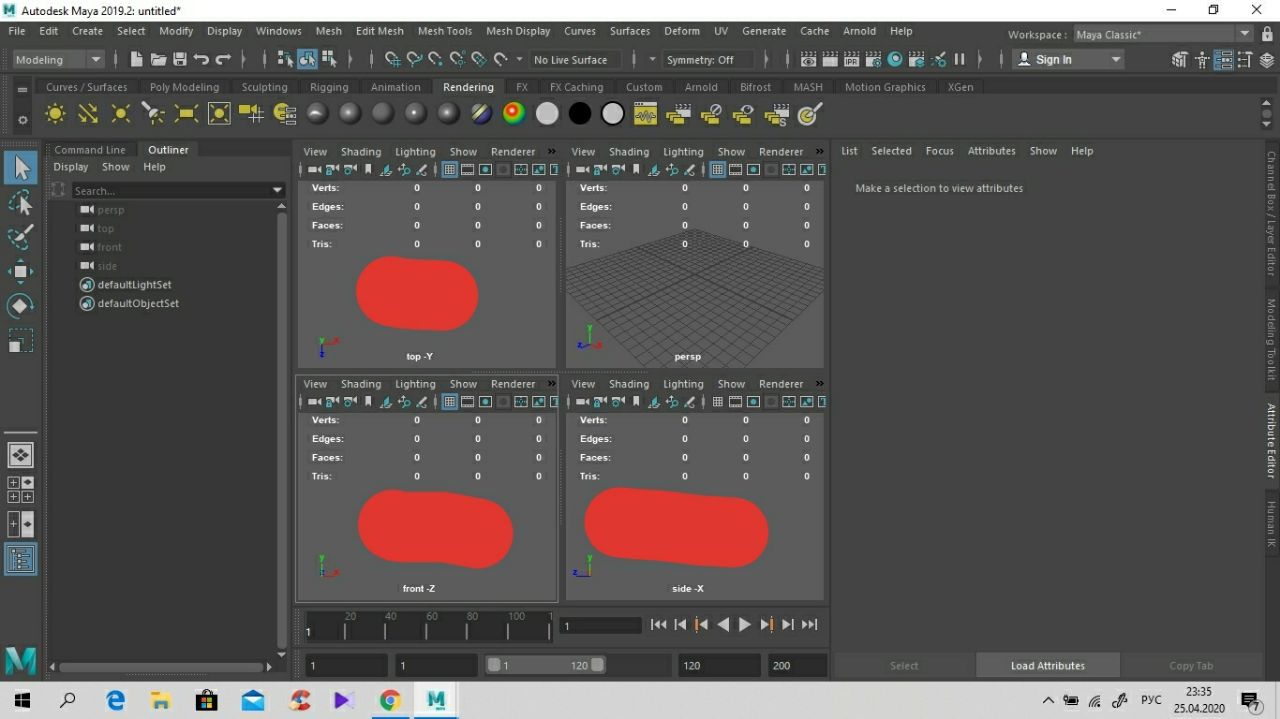Open Google Chrome in taskbar
The image size is (1280, 719).
[x=390, y=700]
